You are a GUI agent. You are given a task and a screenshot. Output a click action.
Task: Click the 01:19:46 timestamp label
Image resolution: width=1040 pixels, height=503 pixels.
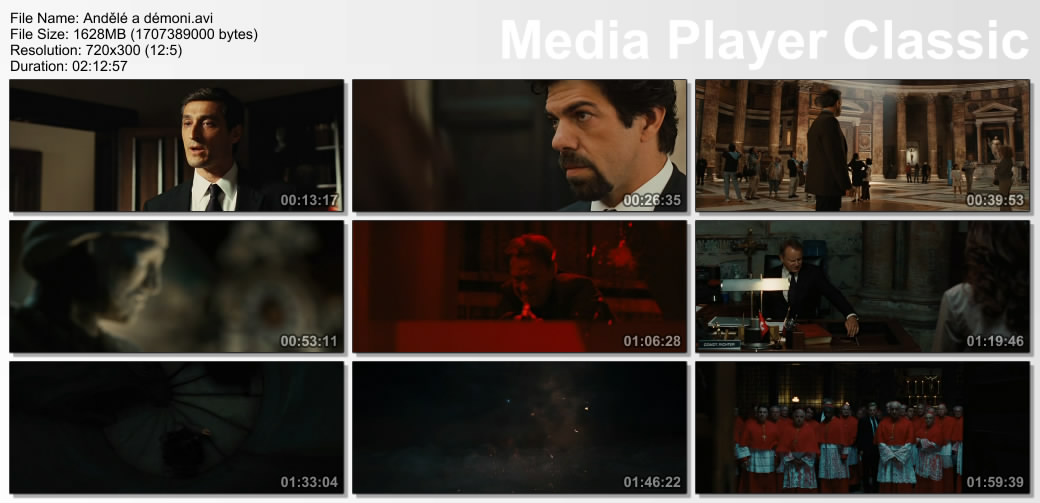pos(995,341)
